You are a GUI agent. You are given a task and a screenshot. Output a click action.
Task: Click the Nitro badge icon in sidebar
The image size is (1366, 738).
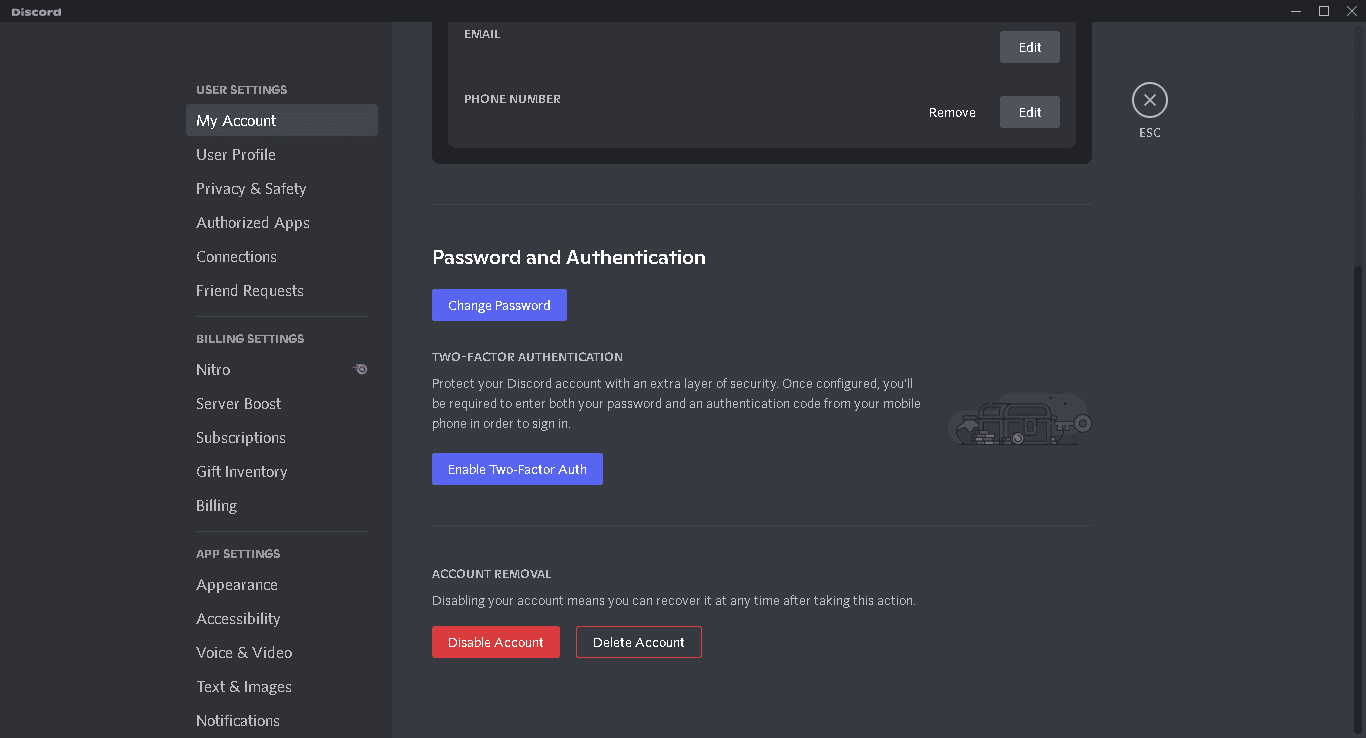click(361, 369)
